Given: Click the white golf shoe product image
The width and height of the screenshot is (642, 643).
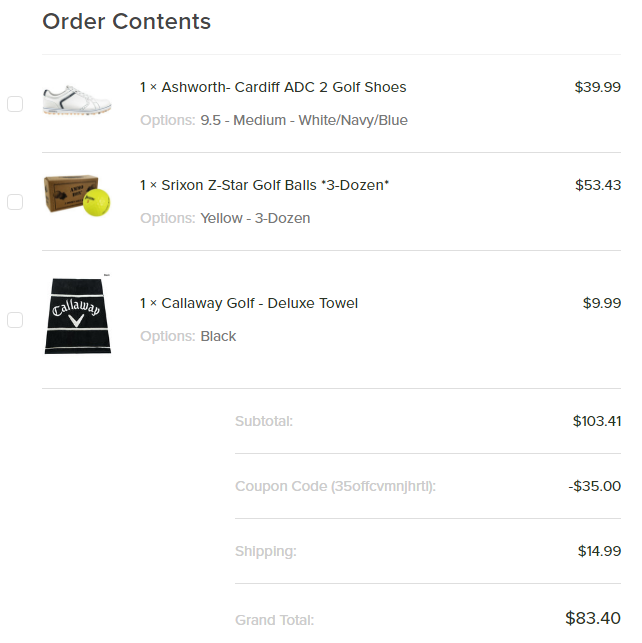Looking at the screenshot, I should tap(77, 100).
